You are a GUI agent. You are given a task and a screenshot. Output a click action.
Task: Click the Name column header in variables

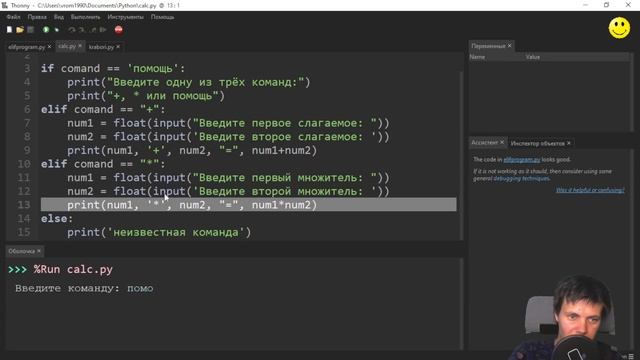[x=477, y=57]
